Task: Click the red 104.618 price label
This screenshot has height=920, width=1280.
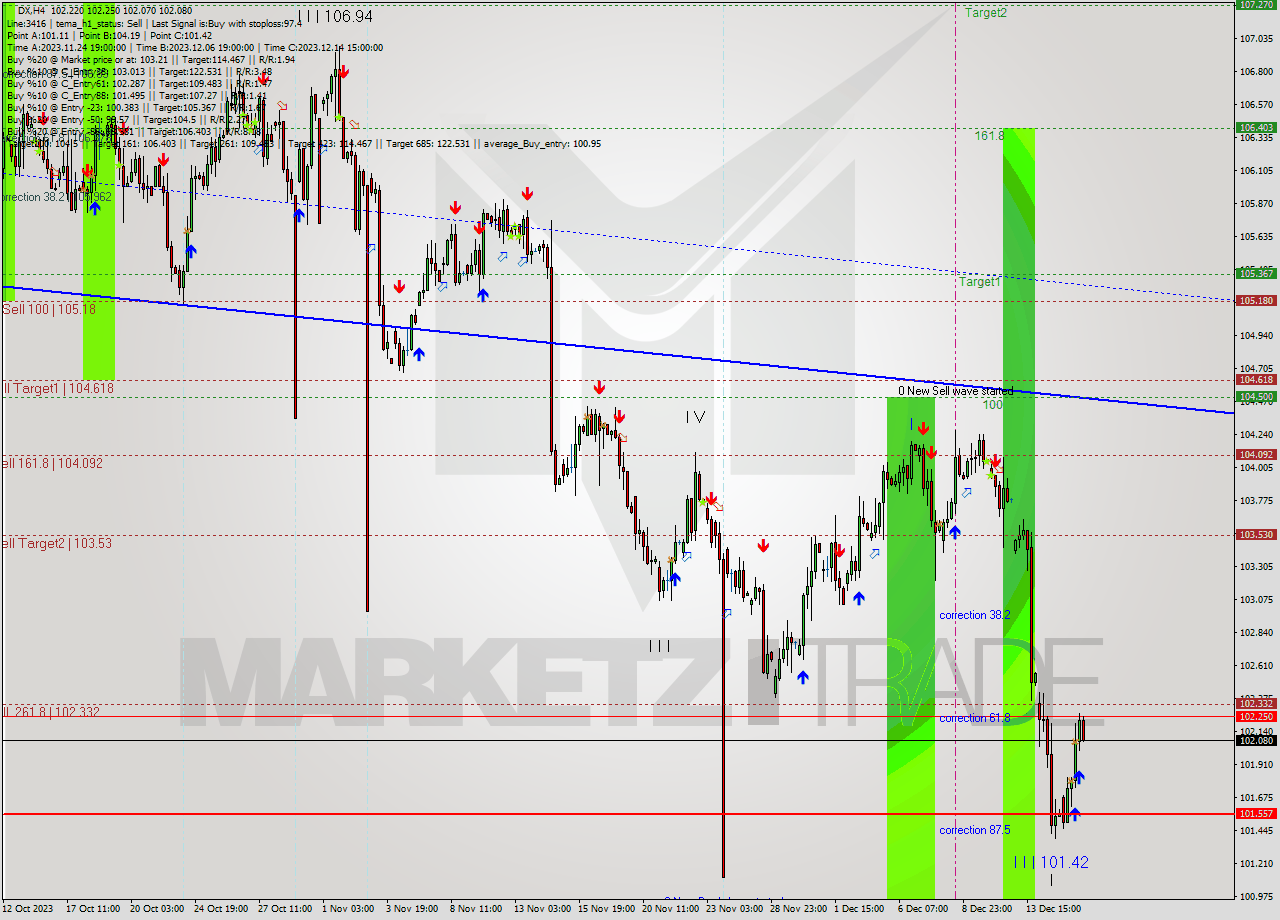Action: click(x=1257, y=379)
